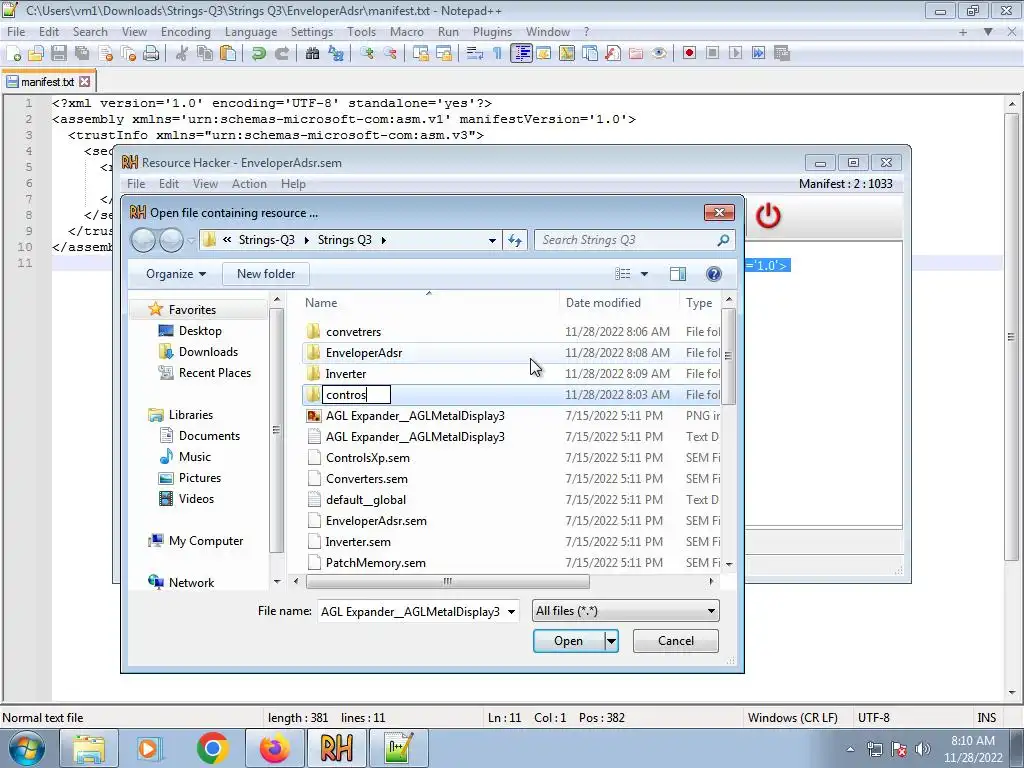Screen dimensions: 1024x768
Task: Click the Find binoculars icon in Notepad++
Action: click(313, 54)
